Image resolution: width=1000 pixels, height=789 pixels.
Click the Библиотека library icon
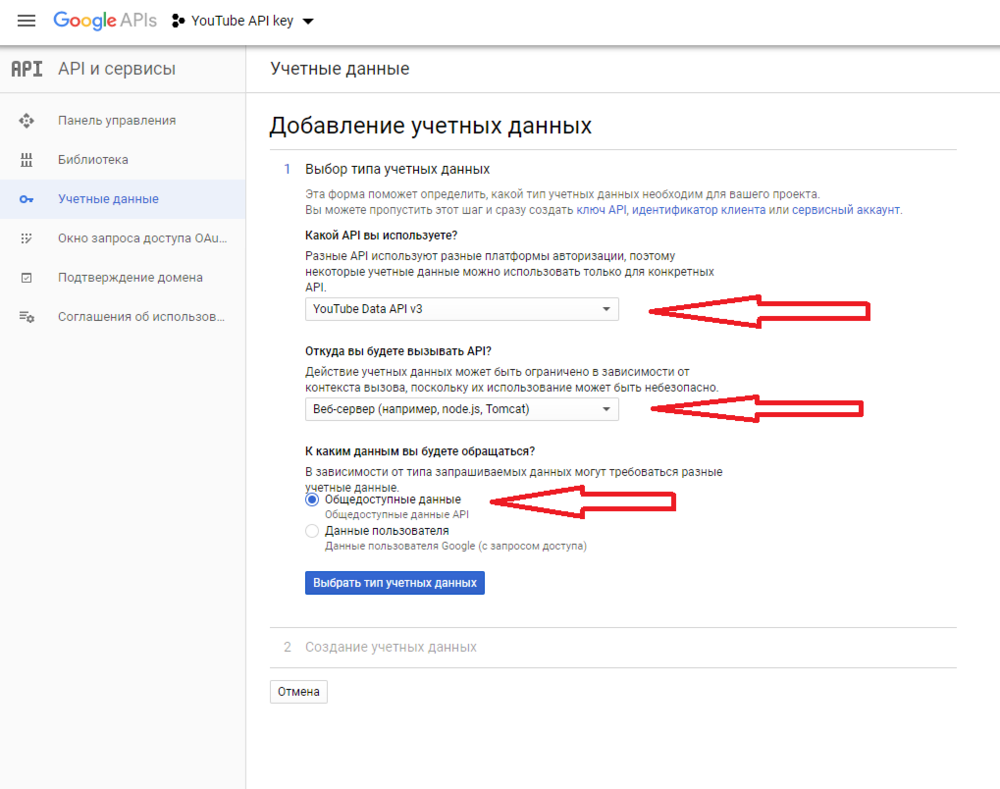27,160
